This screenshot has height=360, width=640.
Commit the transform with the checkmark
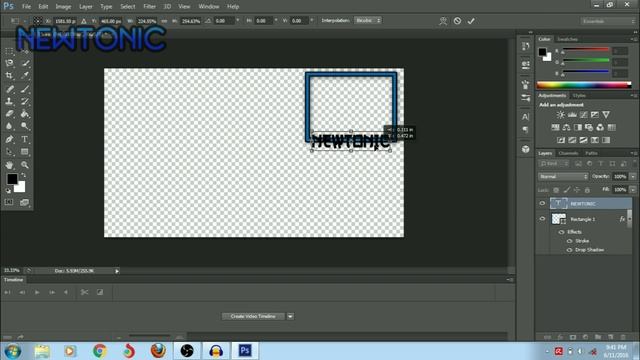click(471, 21)
